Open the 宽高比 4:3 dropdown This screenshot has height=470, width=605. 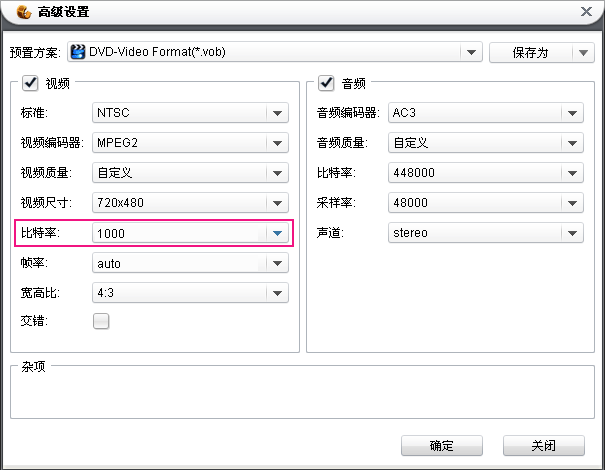click(277, 294)
